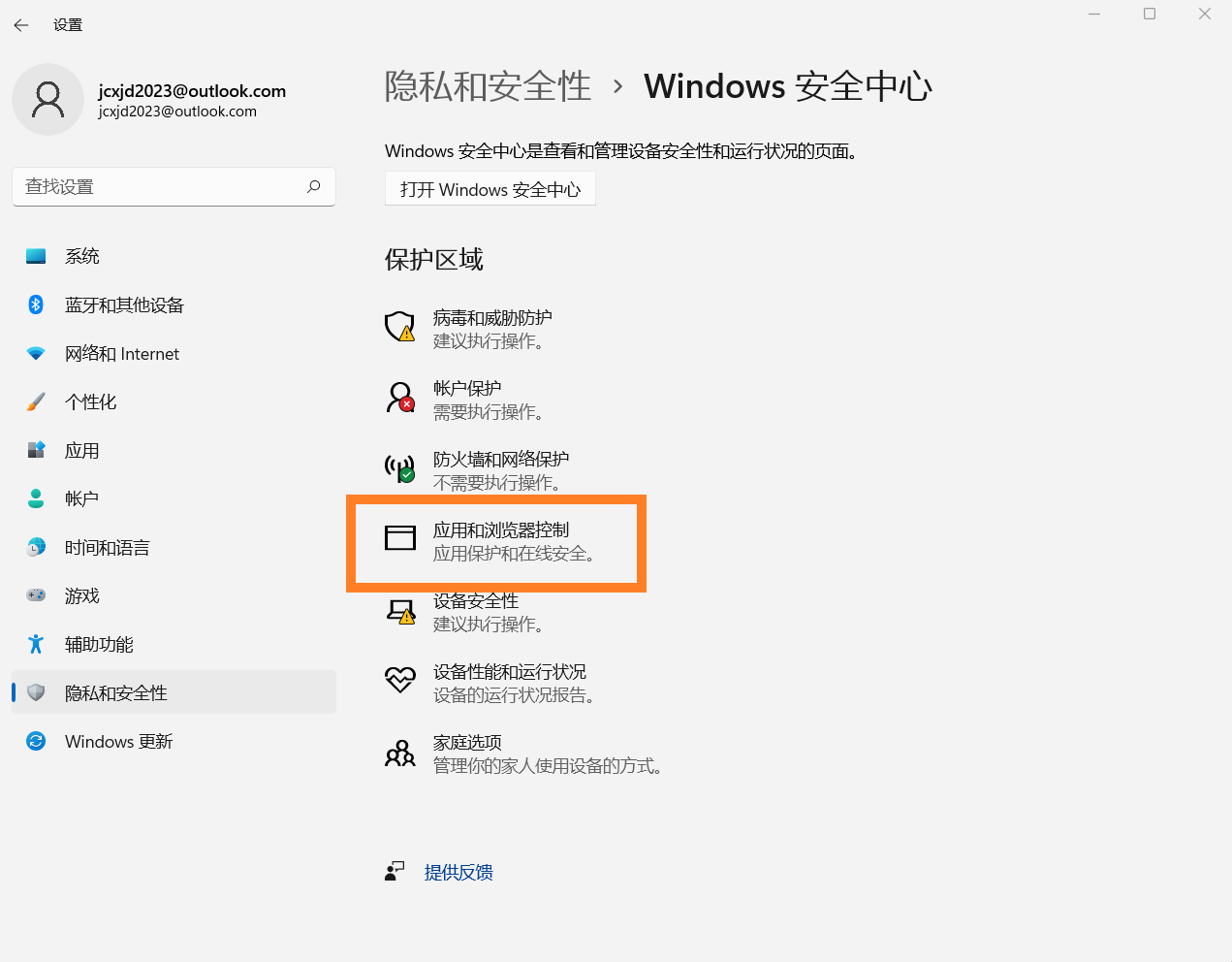The height and width of the screenshot is (962, 1232).
Task: Click the 应用 apps icon
Action: point(36,450)
